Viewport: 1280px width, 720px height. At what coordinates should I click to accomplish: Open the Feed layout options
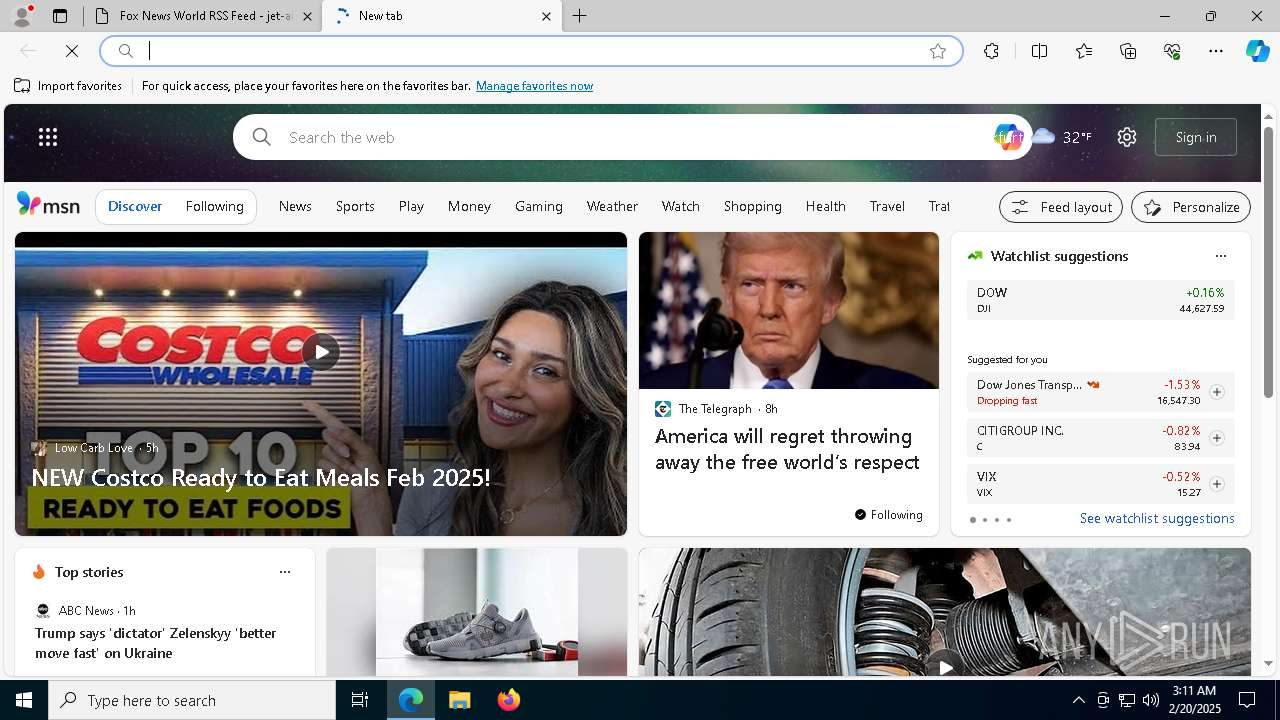(x=1061, y=207)
